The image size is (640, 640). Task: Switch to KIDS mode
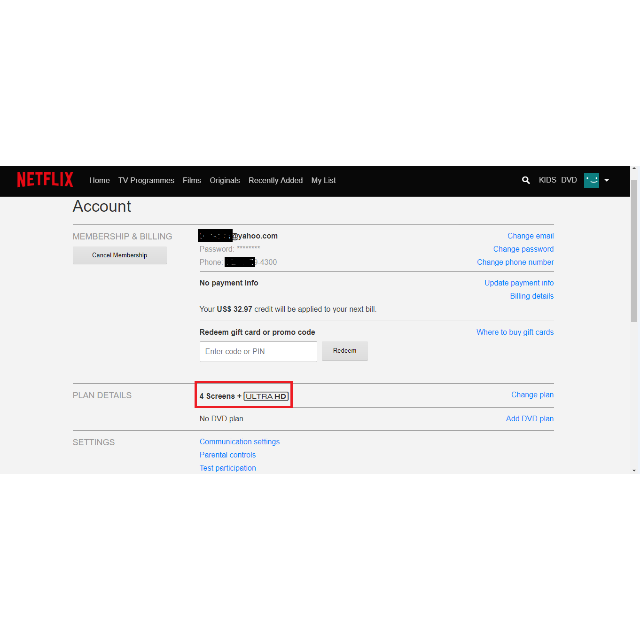tap(547, 181)
